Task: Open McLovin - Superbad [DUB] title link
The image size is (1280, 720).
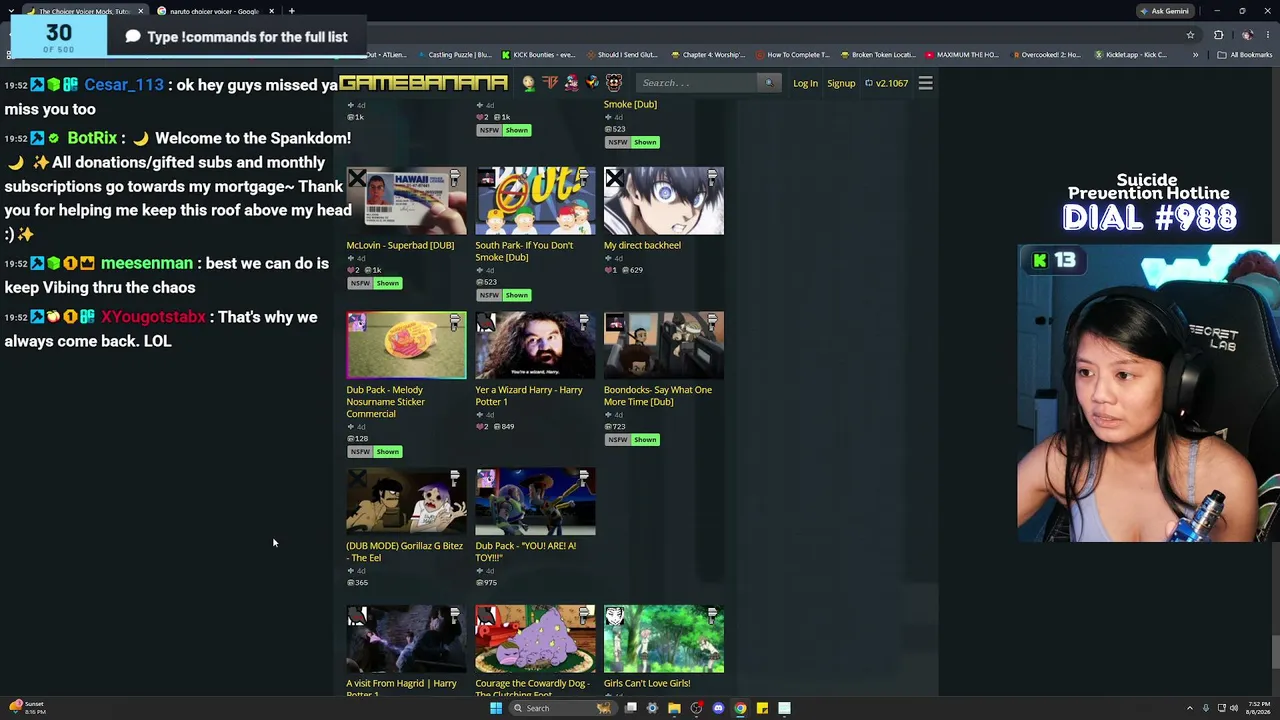Action: pos(400,245)
